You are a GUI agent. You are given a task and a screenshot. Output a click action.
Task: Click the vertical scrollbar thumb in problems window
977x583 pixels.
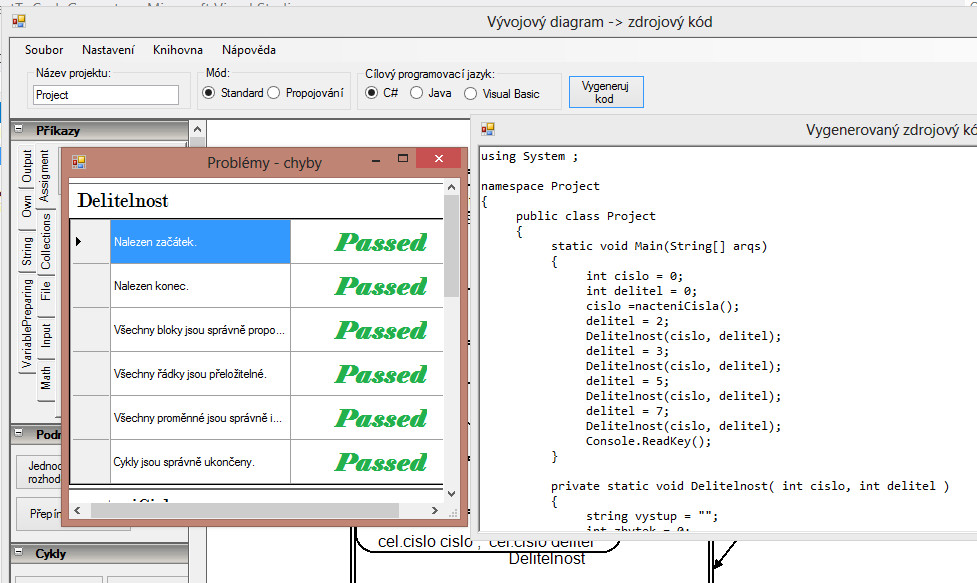point(451,246)
